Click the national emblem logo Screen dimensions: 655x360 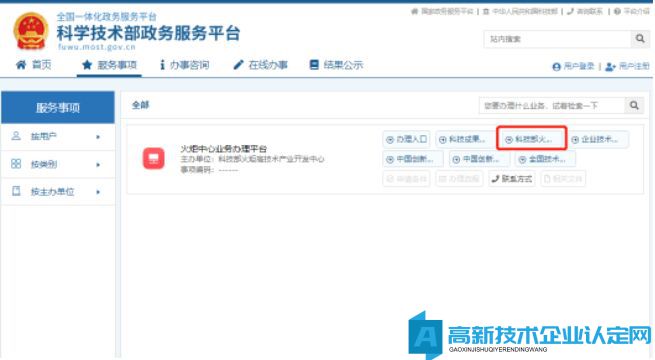click(x=31, y=31)
